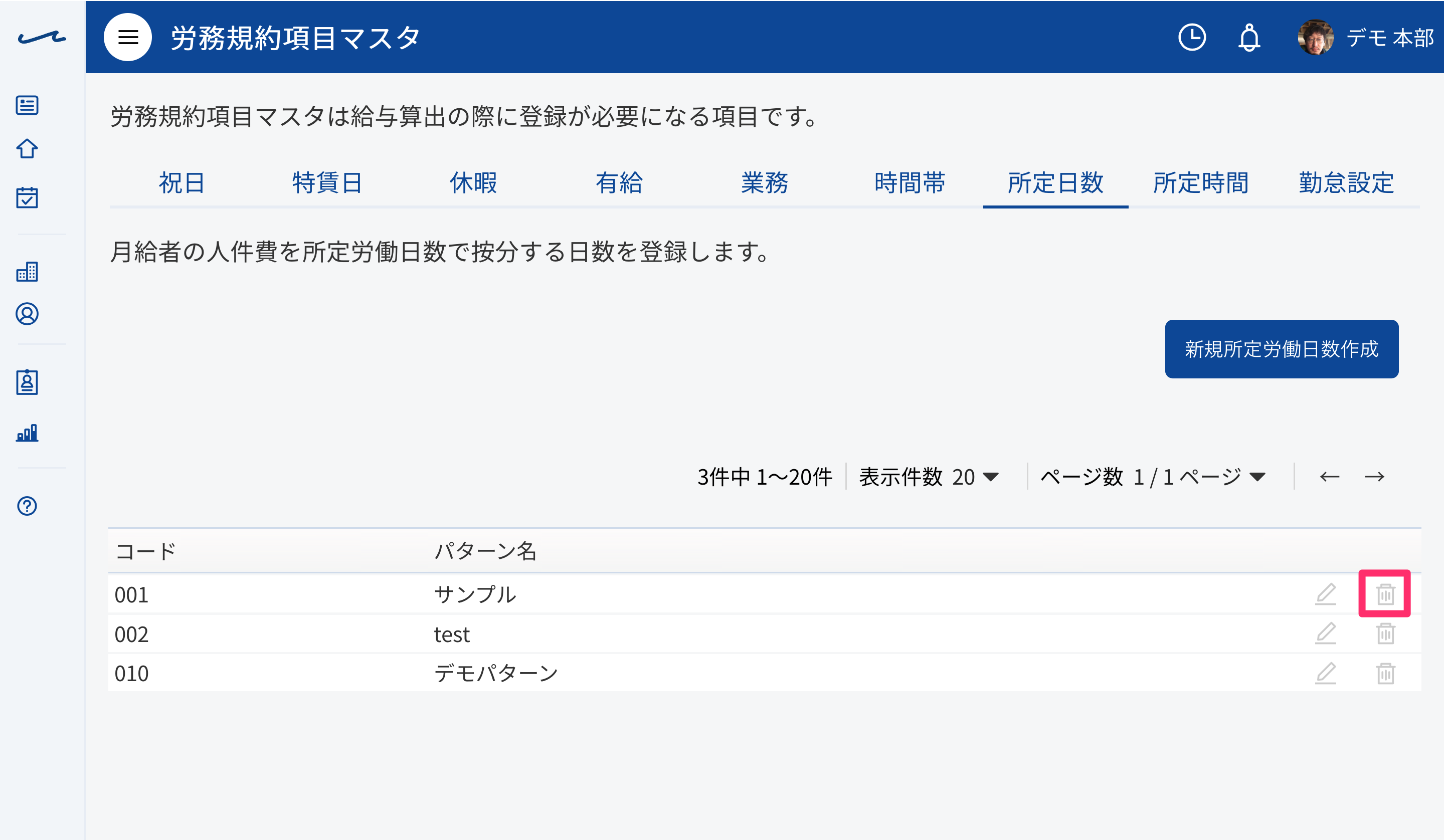The width and height of the screenshot is (1444, 840).
Task: Open the hamburger menu button
Action: coord(128,37)
